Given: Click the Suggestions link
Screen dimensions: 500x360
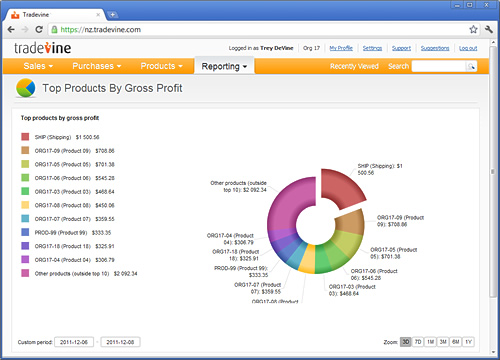Looking at the screenshot, I should [435, 48].
